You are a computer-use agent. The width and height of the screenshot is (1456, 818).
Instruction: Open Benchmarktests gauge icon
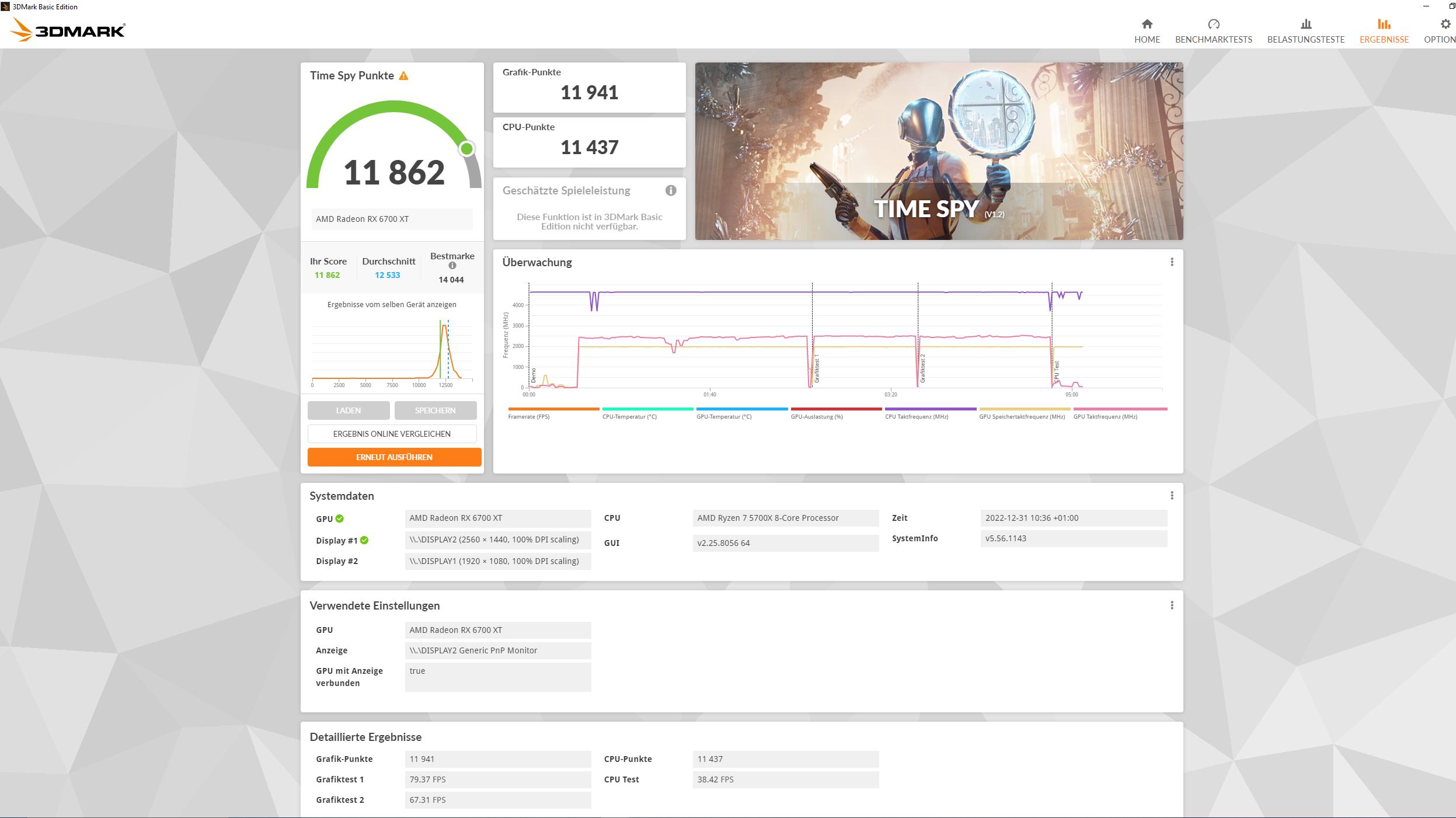pos(1213,25)
